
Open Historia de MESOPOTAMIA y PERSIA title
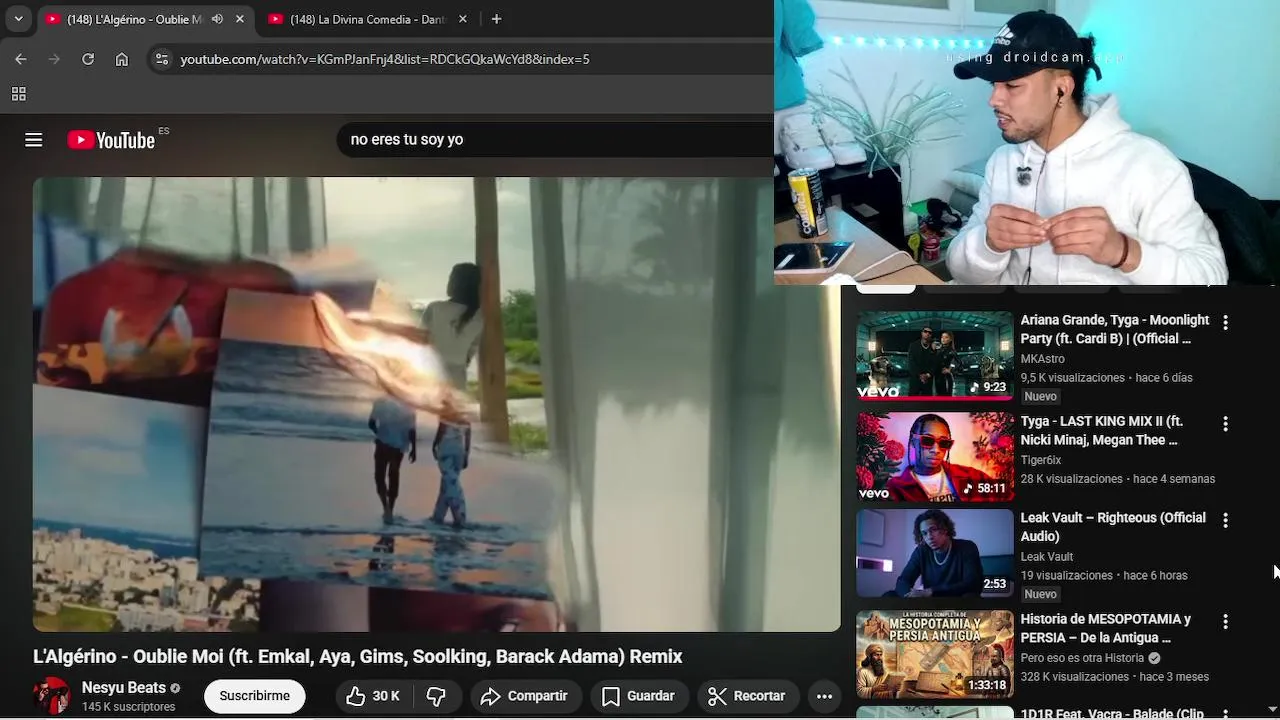point(1105,628)
